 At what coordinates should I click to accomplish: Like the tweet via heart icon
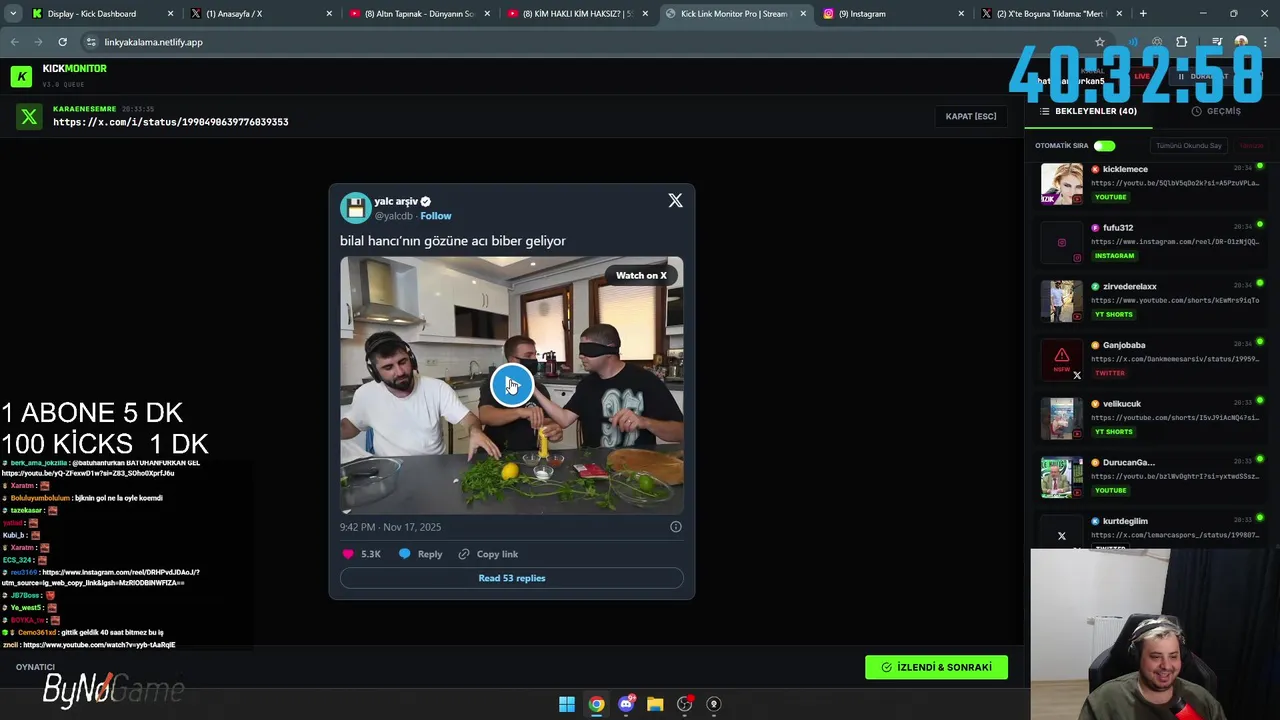pyautogui.click(x=348, y=554)
